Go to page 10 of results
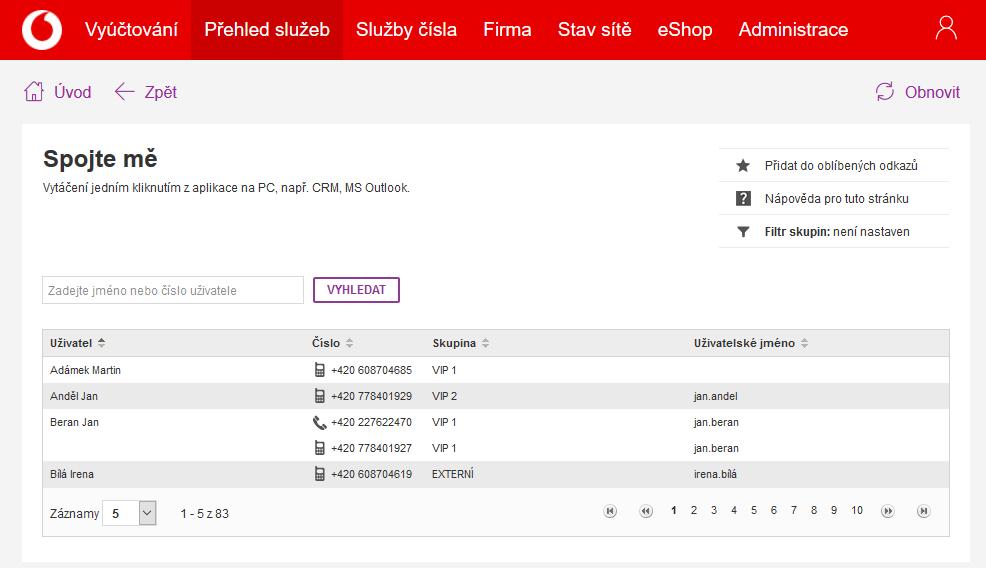Viewport: 986px width, 568px height. (x=857, y=510)
